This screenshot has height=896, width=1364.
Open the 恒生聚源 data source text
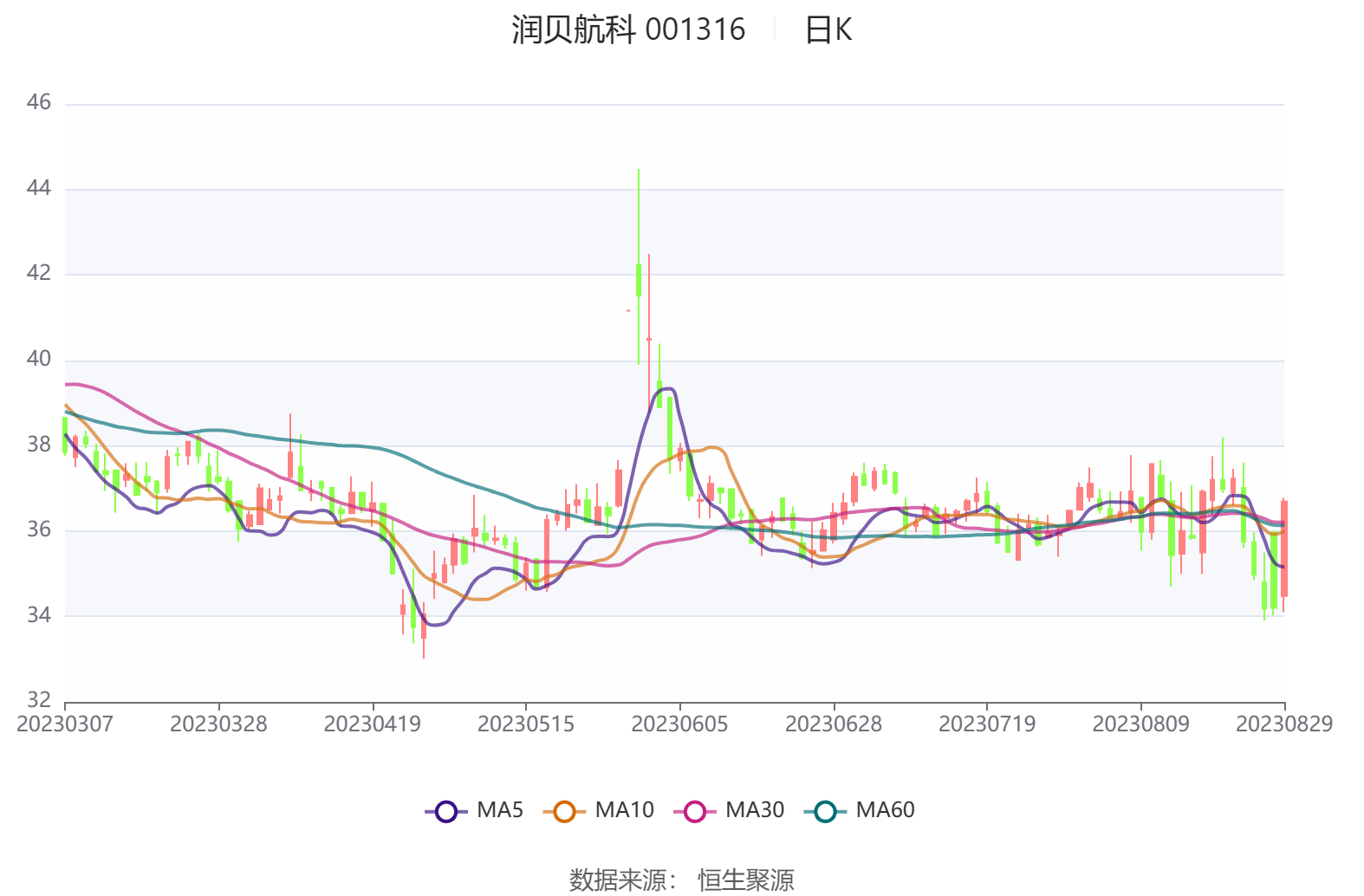point(745,880)
